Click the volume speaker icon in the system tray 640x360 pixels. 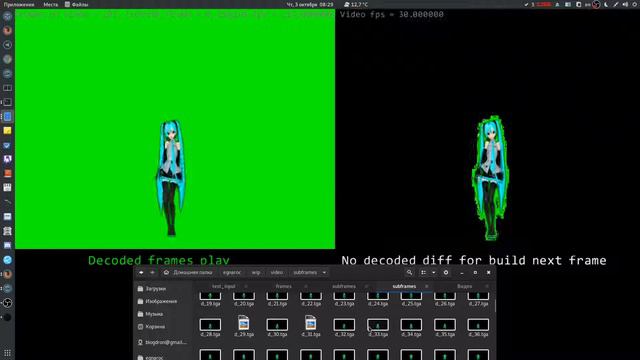point(625,4)
